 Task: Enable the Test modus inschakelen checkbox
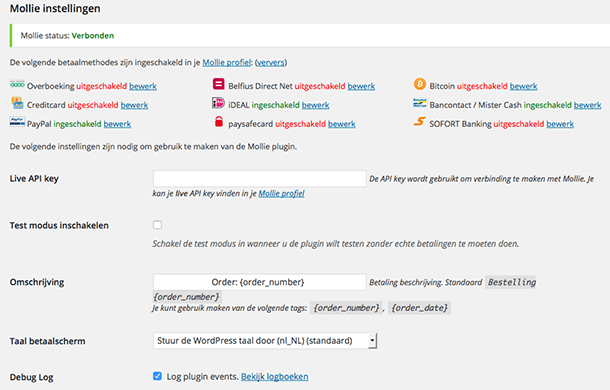(x=157, y=225)
